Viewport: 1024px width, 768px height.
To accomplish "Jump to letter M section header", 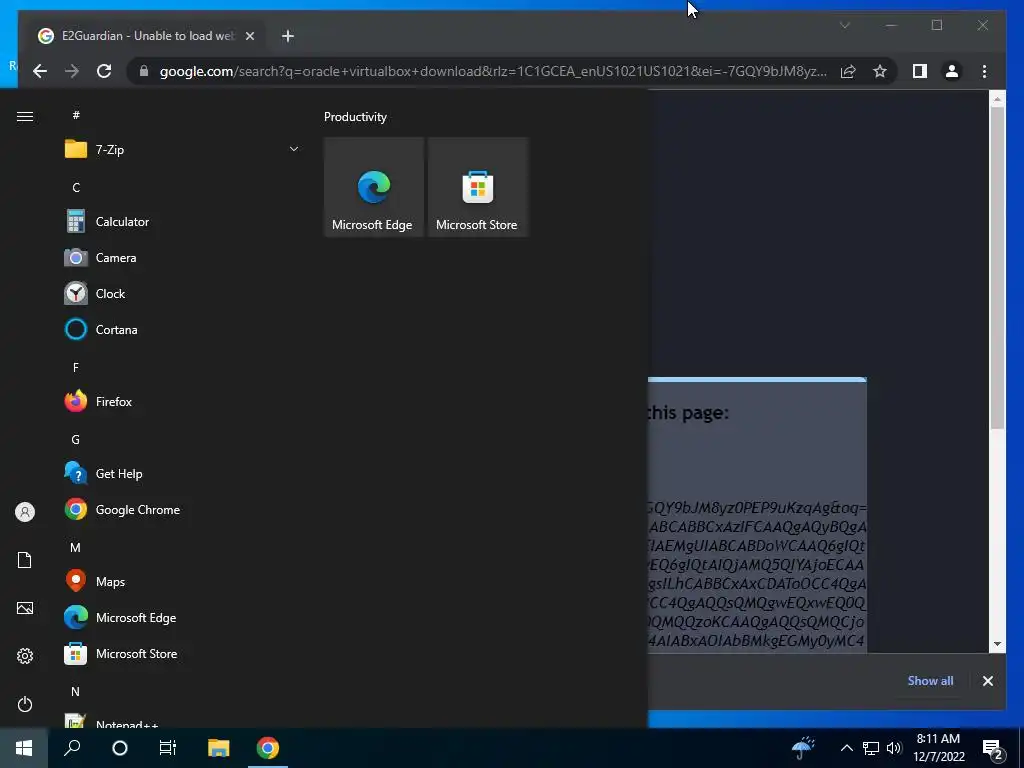I will point(76,547).
